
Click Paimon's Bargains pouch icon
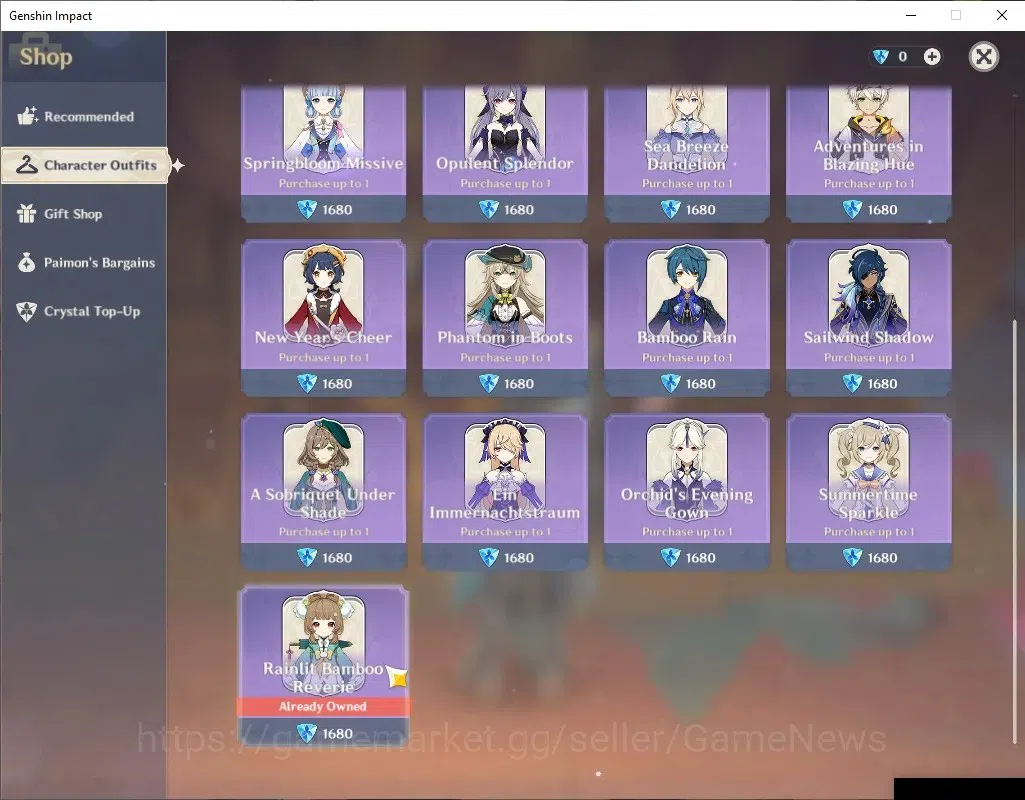[x=27, y=262]
